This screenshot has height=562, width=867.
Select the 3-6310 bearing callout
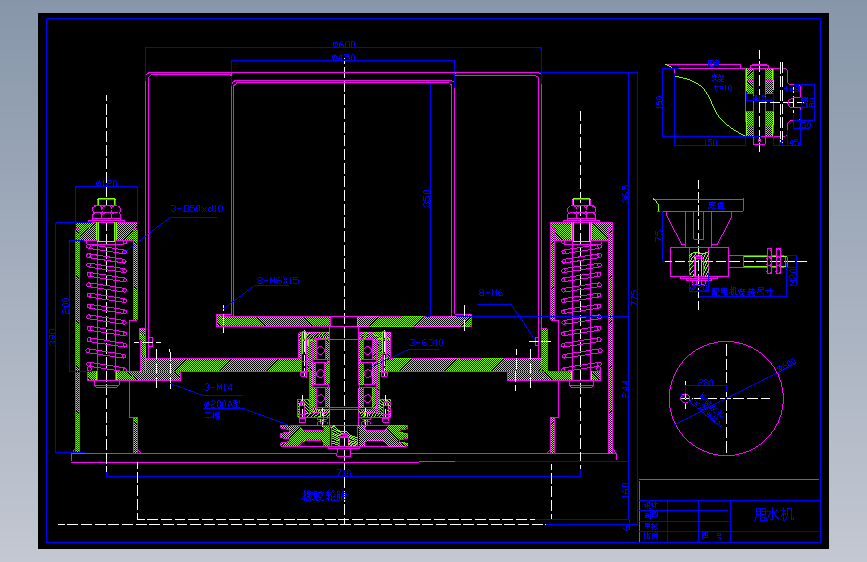426,343
